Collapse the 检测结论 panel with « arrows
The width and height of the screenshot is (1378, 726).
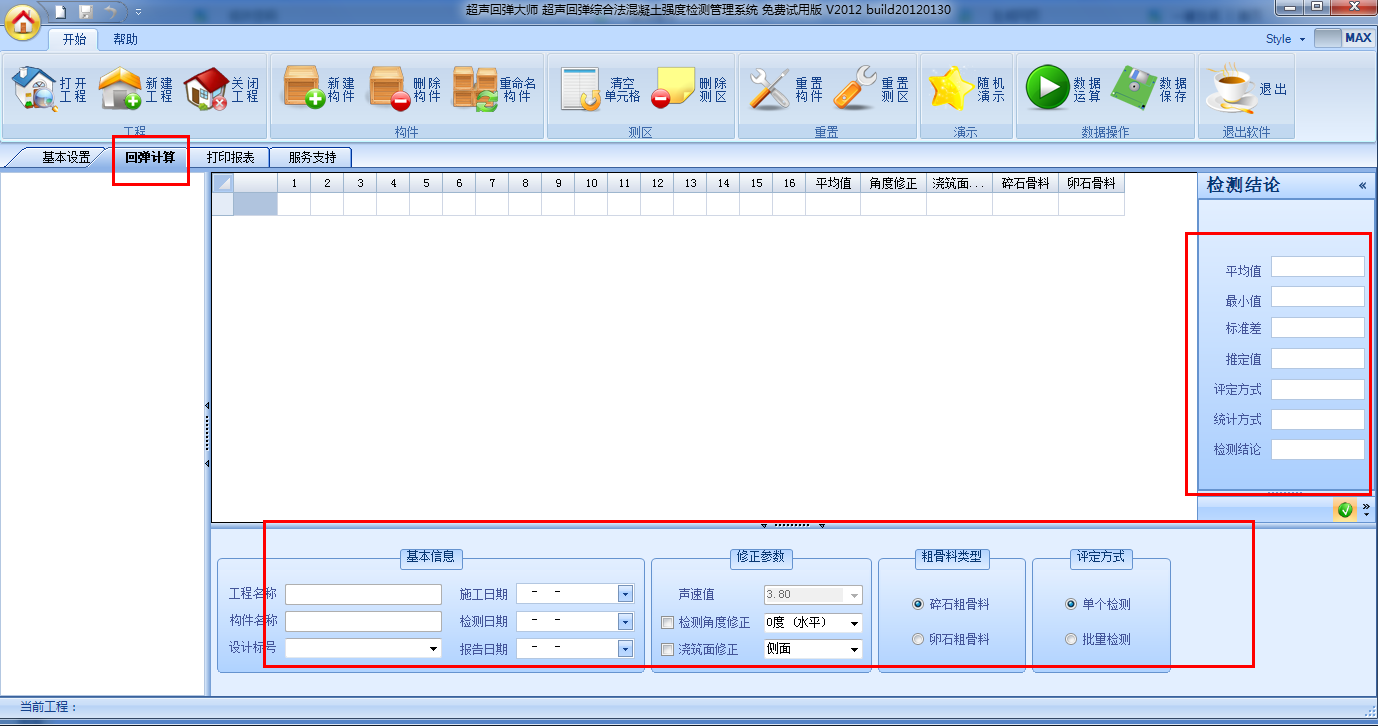coord(1362,186)
